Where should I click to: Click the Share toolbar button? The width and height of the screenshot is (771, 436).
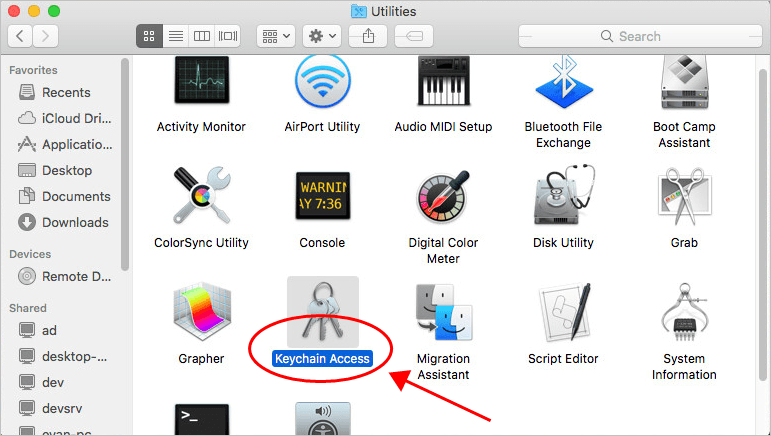pos(368,36)
